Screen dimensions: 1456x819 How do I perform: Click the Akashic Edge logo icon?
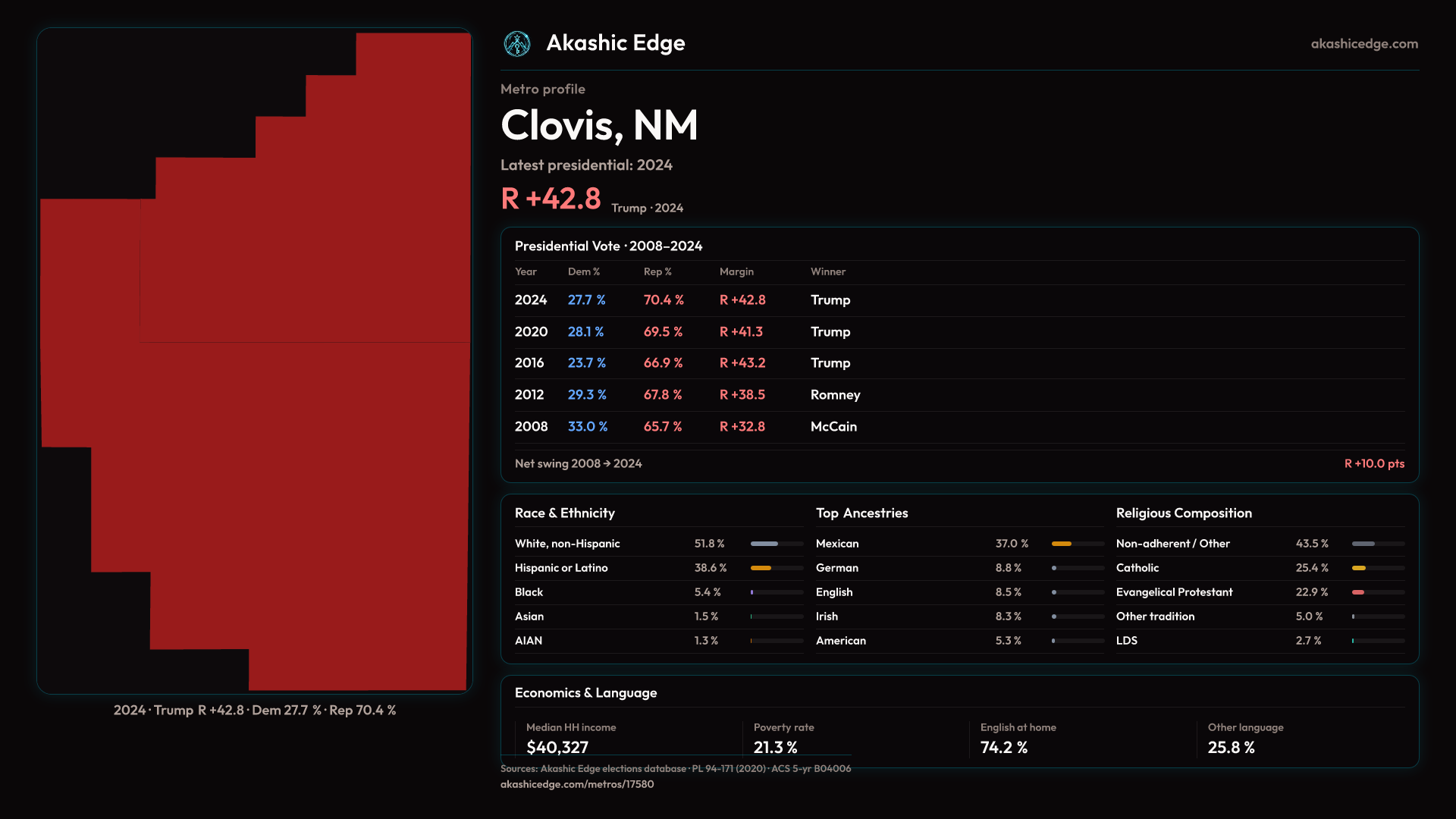pyautogui.click(x=517, y=44)
